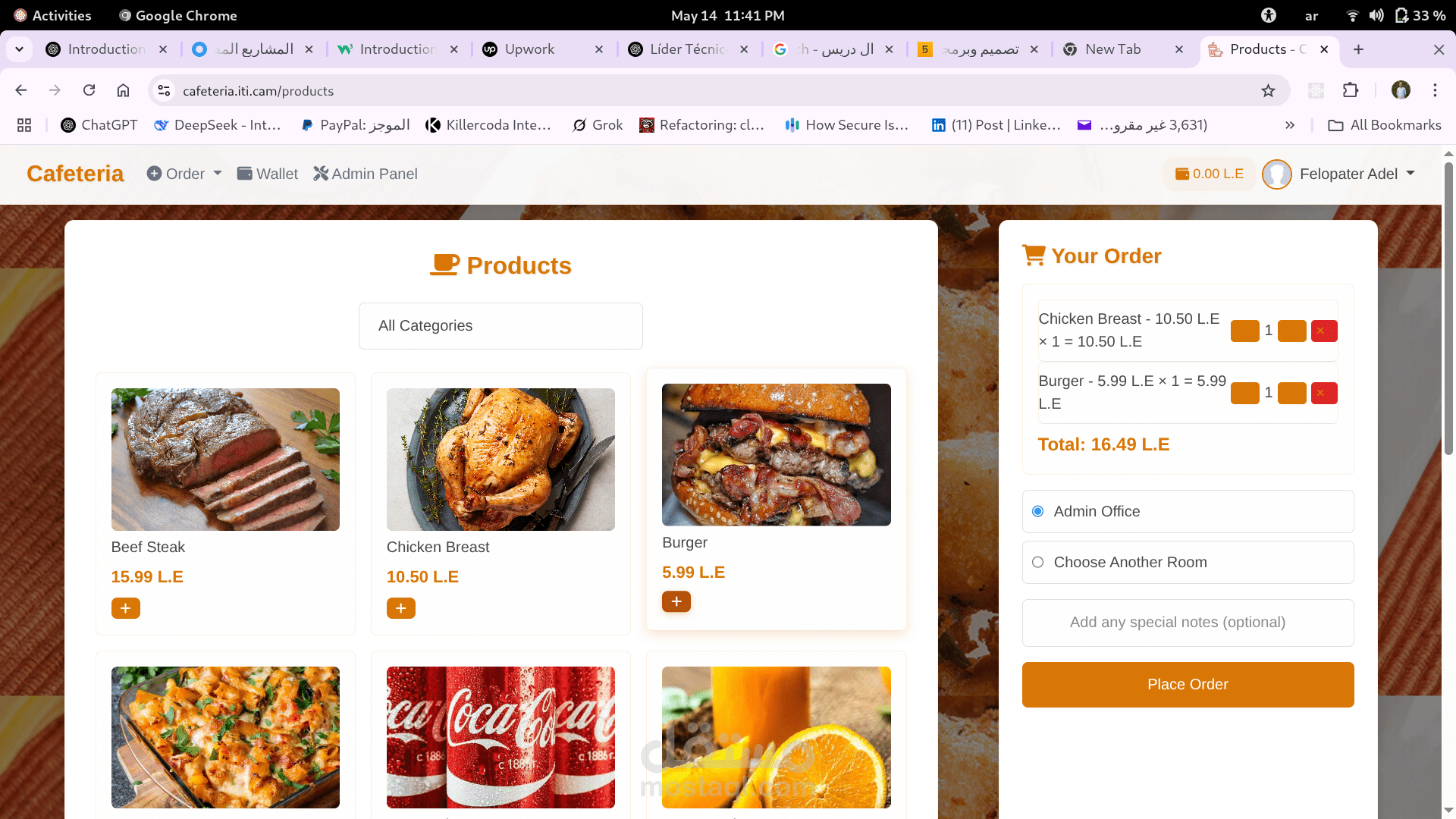Open the All Bookmarks folder
Image resolution: width=1456 pixels, height=819 pixels.
click(x=1385, y=125)
